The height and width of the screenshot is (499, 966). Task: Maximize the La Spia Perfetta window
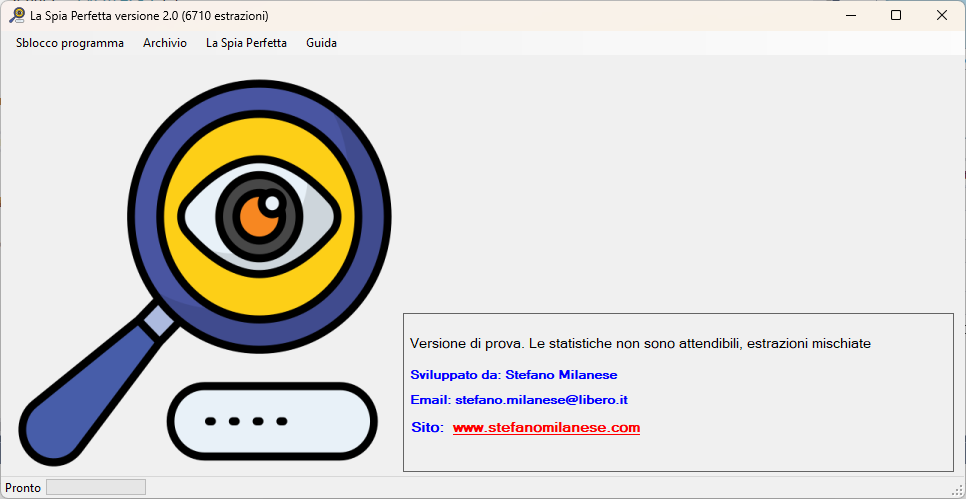click(x=896, y=15)
